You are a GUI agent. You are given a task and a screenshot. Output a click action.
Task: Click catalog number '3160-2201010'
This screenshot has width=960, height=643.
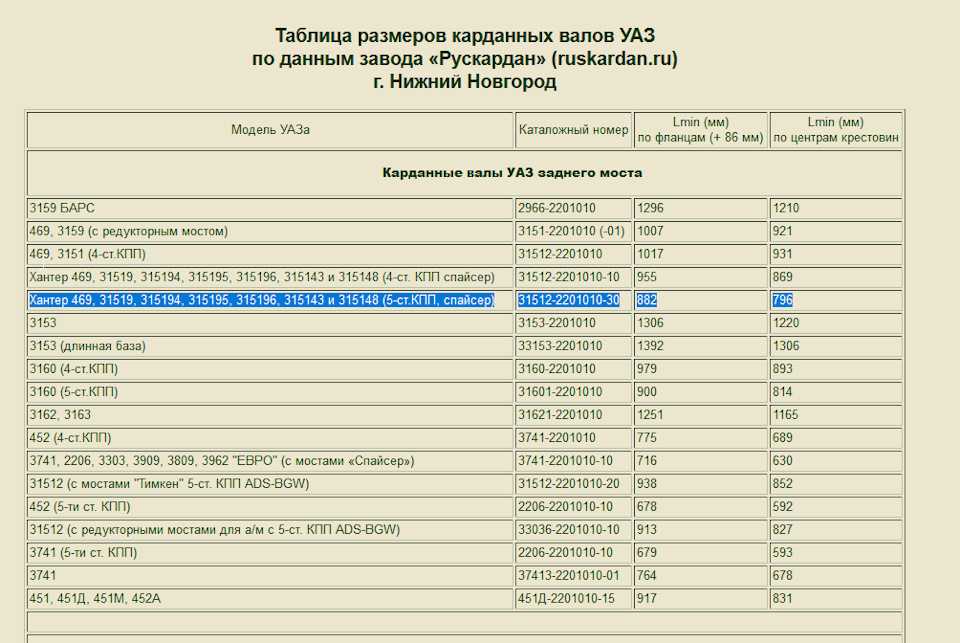click(x=557, y=369)
